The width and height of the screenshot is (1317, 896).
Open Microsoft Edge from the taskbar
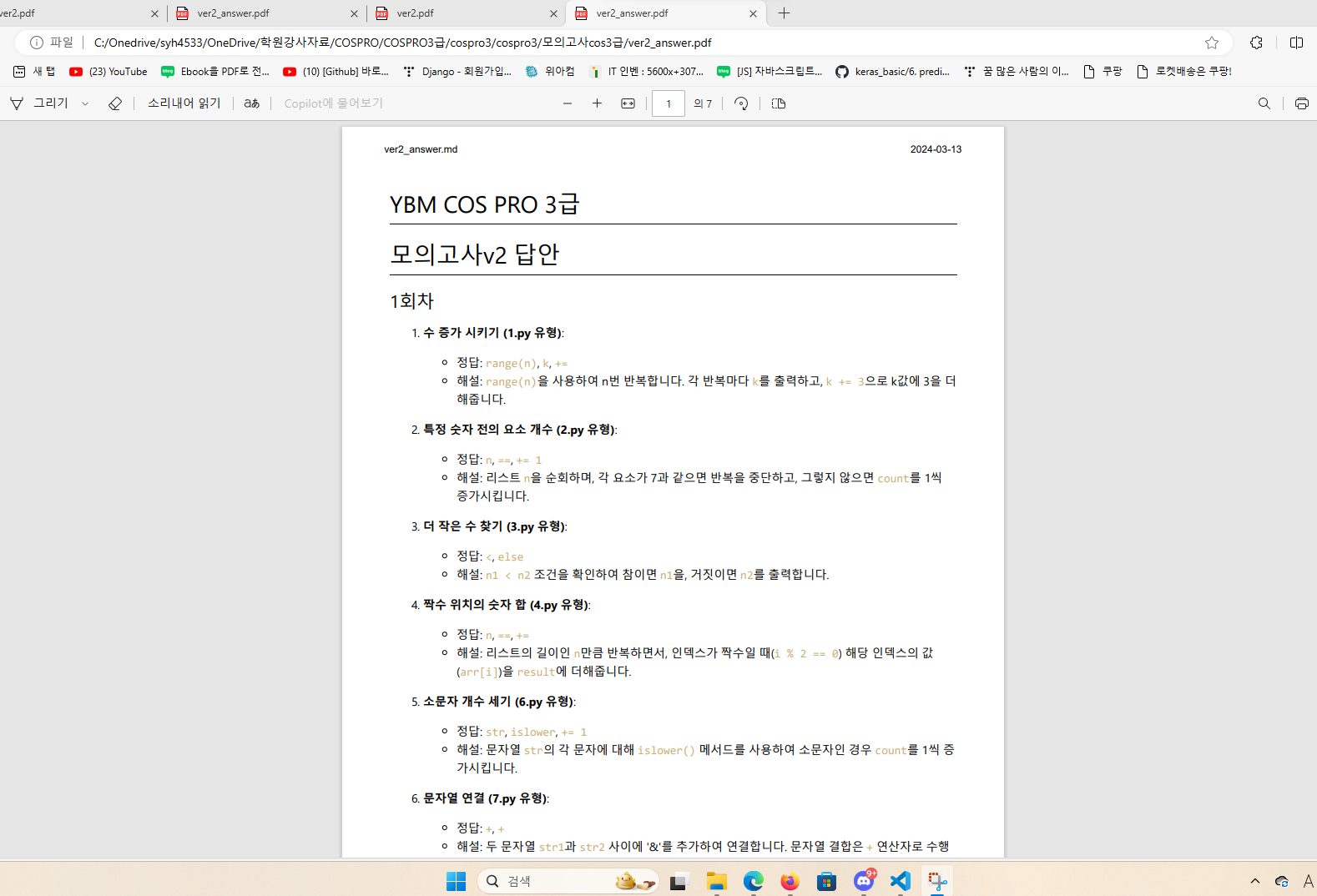pyautogui.click(x=754, y=881)
